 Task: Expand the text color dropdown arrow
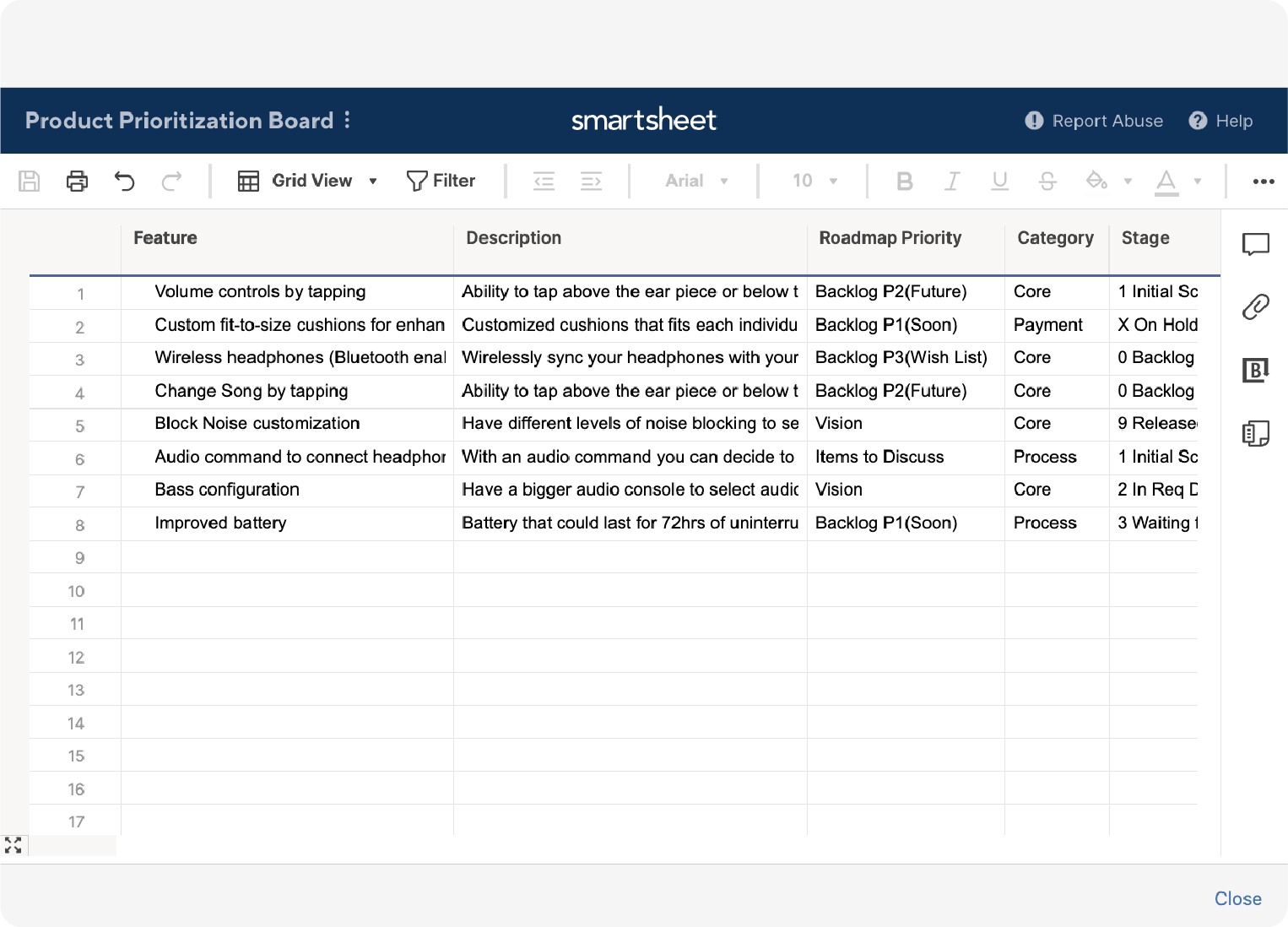(x=1197, y=181)
